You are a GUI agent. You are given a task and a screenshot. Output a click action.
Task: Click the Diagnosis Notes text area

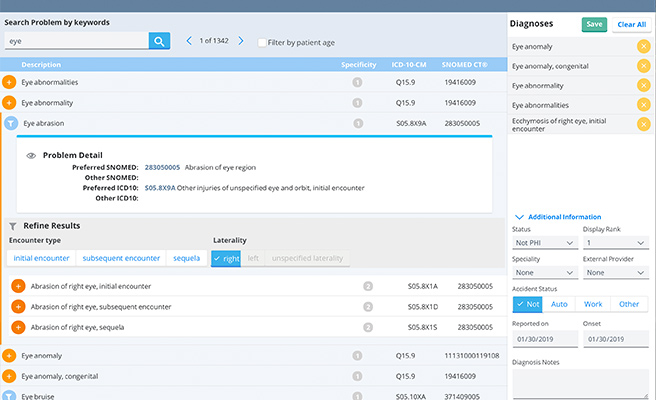581,384
